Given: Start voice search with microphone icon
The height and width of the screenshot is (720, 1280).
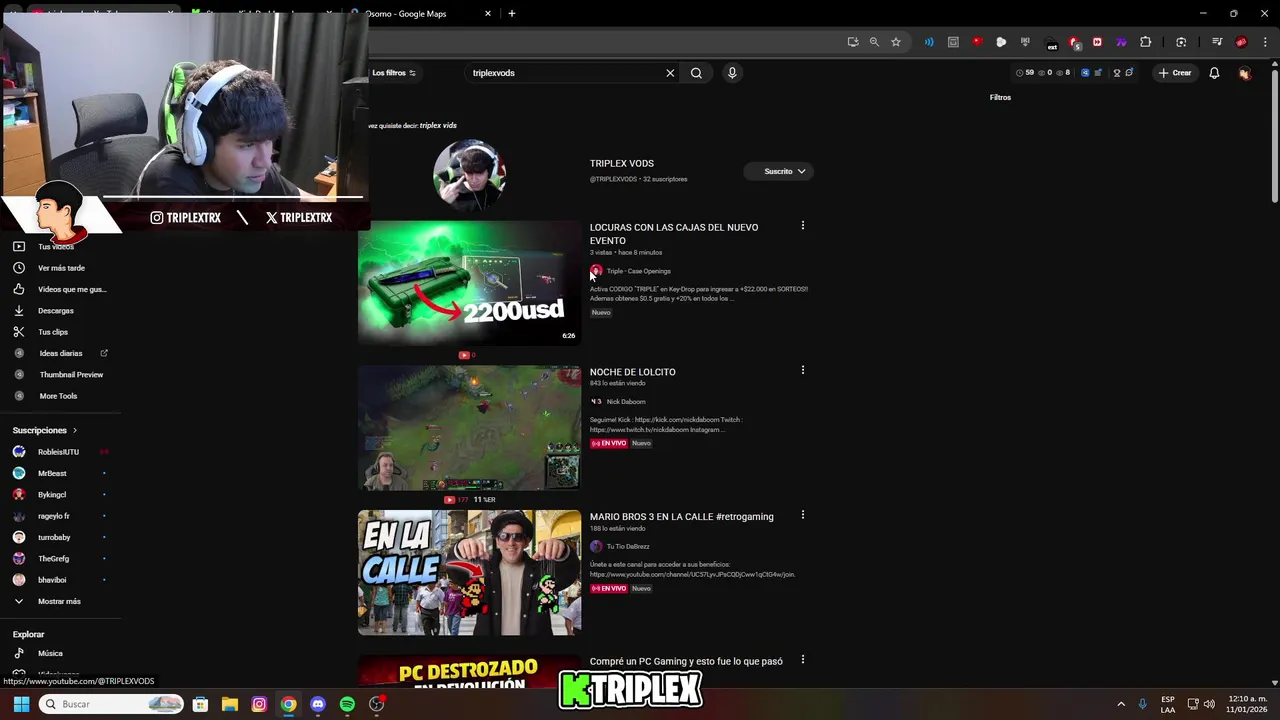Looking at the screenshot, I should pos(732,73).
